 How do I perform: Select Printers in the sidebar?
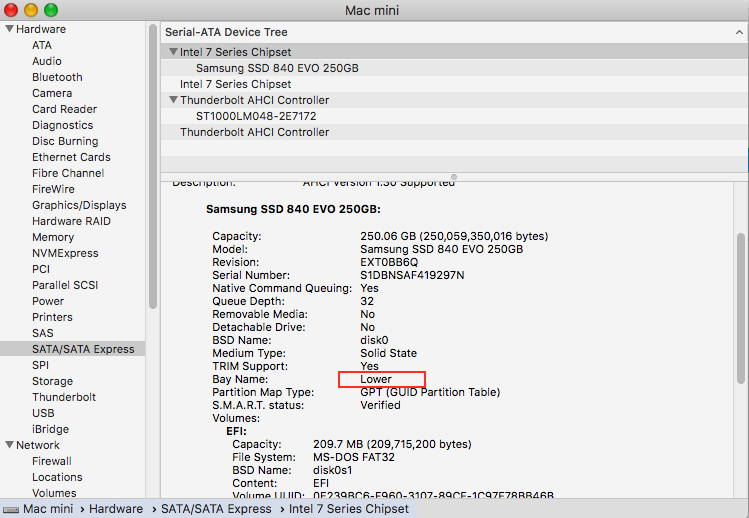(53, 317)
